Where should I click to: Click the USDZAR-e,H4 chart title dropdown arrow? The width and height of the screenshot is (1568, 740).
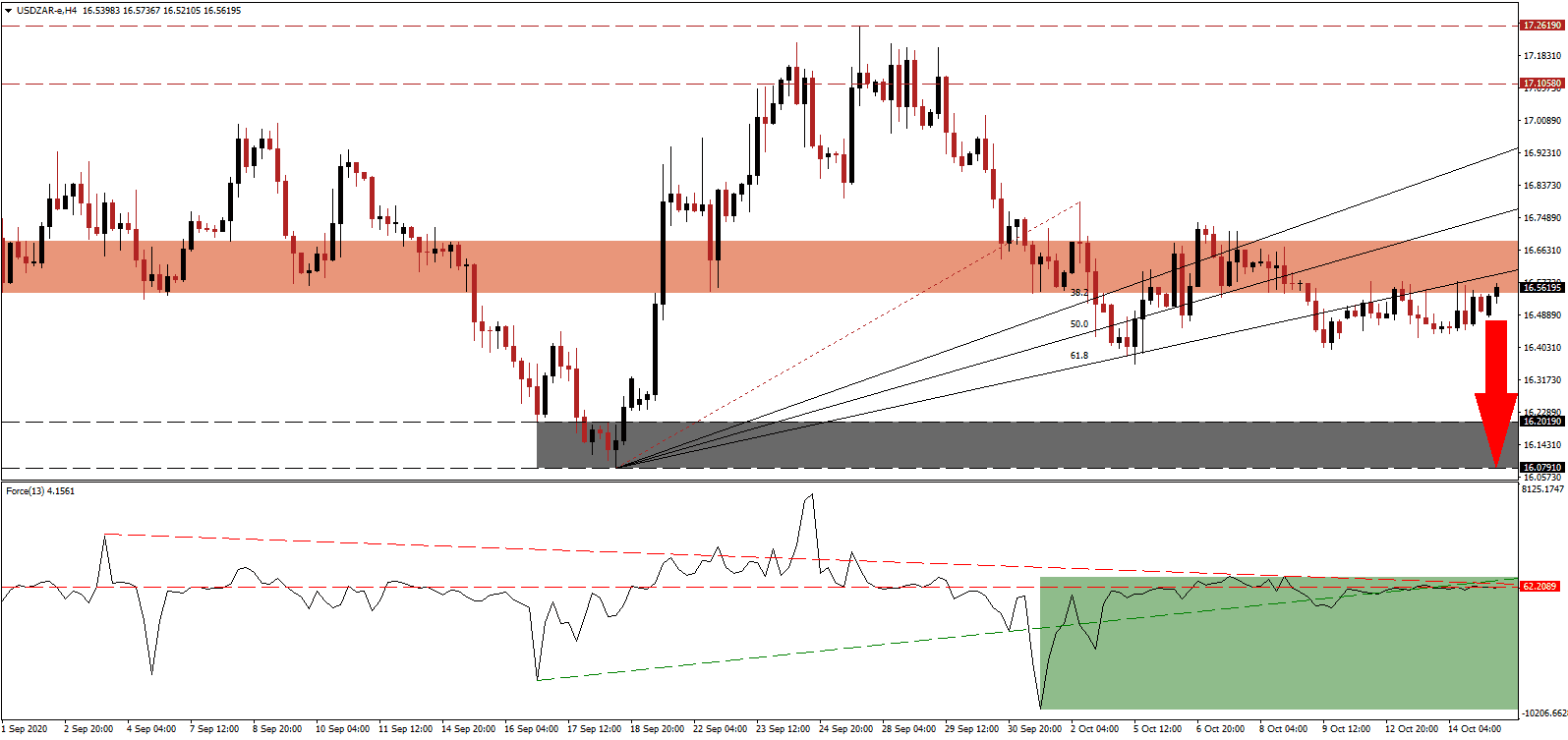(8, 11)
